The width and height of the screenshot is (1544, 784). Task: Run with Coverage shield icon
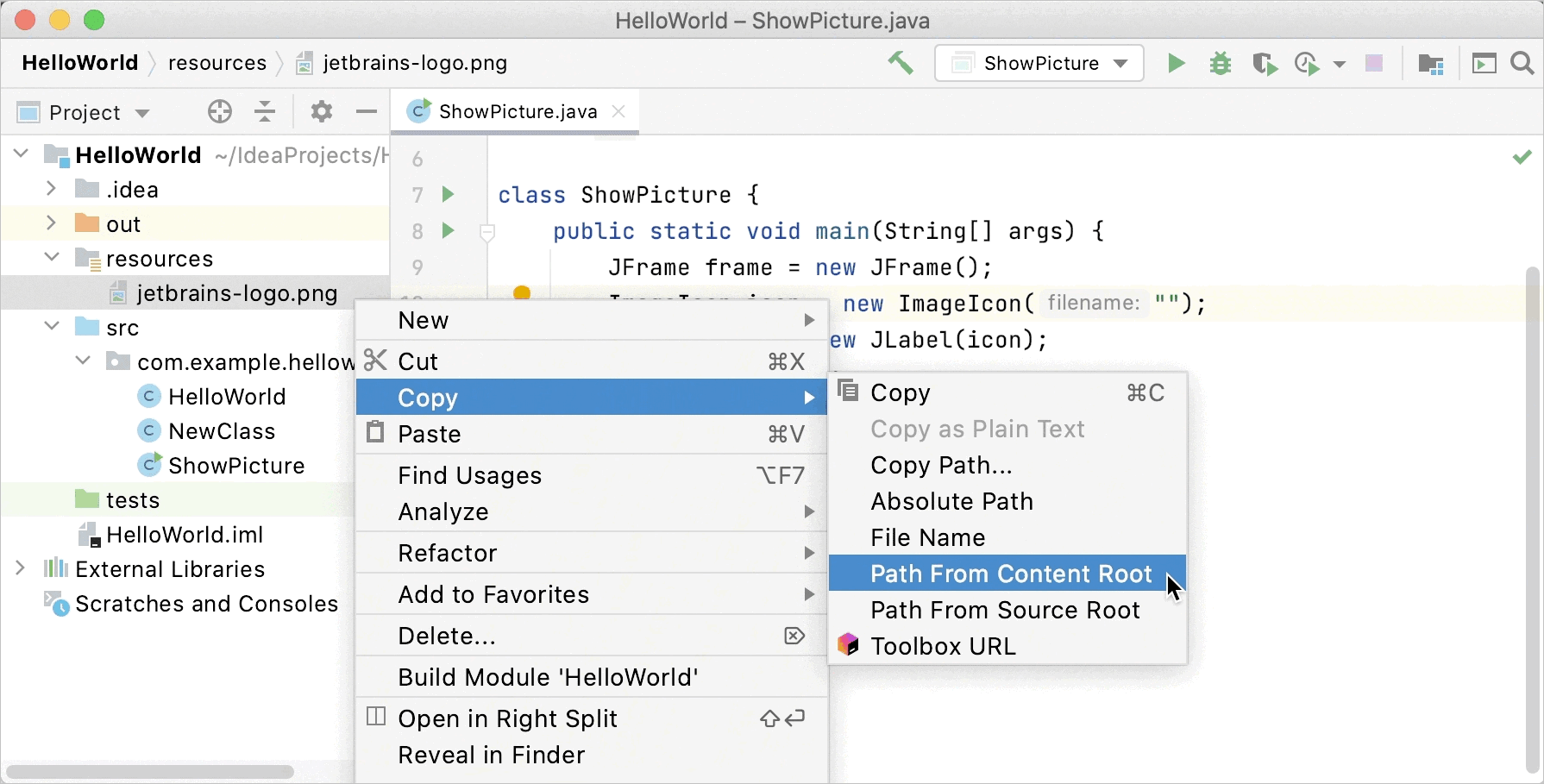tap(1264, 64)
